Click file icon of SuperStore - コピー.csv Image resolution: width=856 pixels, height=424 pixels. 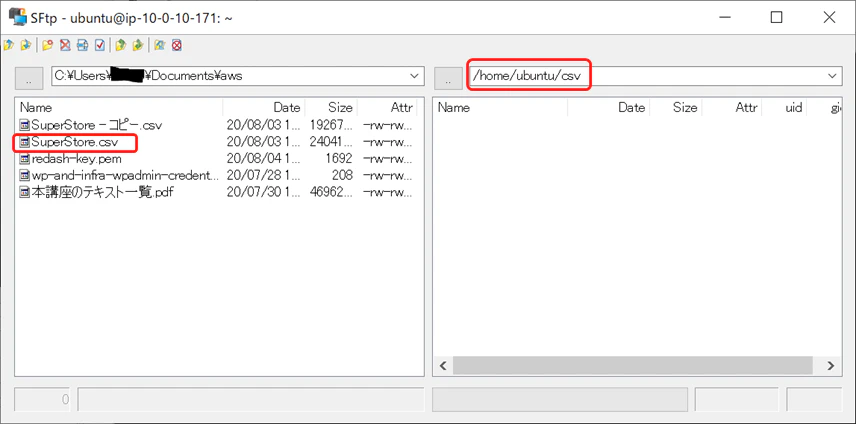pyautogui.click(x=25, y=125)
